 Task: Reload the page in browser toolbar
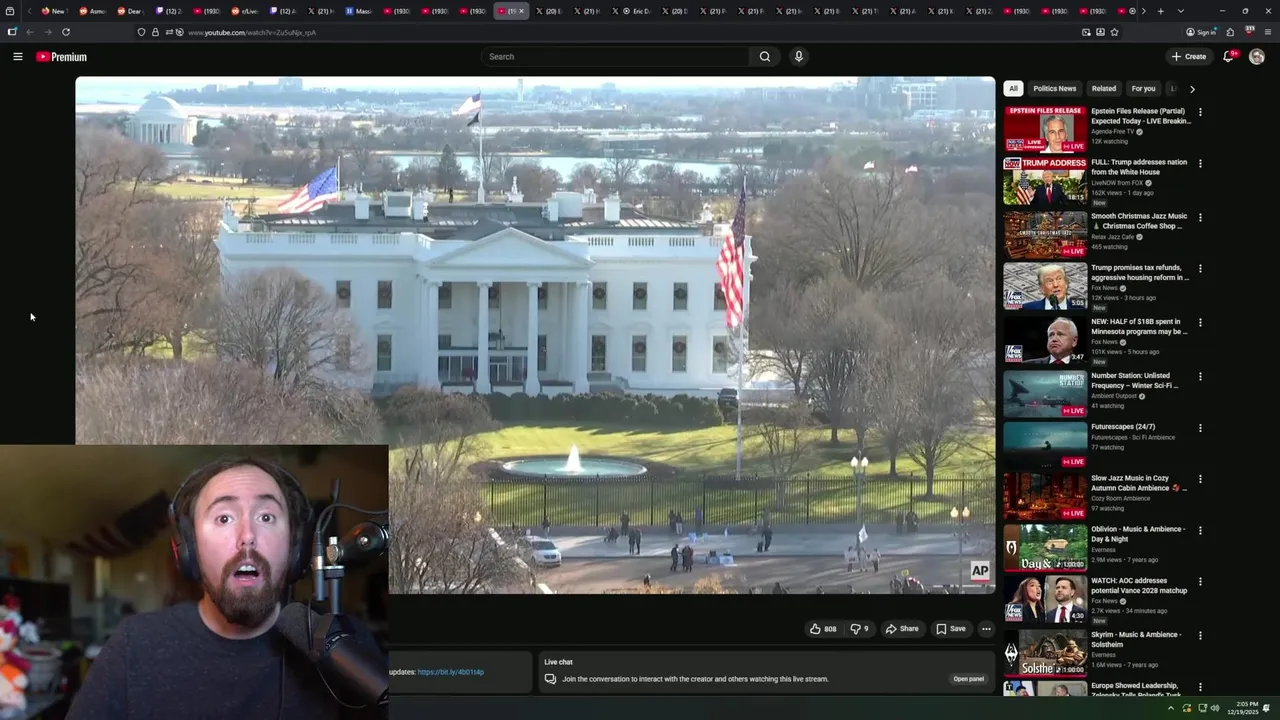[66, 32]
